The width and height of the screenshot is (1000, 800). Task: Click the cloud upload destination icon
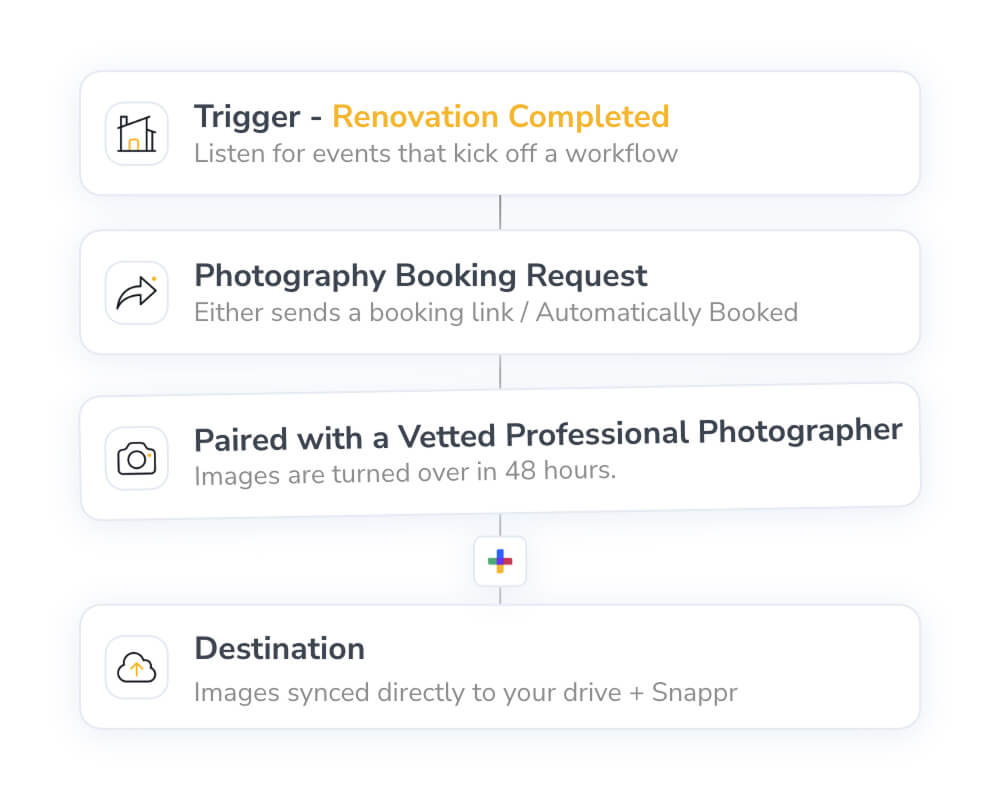tap(137, 667)
